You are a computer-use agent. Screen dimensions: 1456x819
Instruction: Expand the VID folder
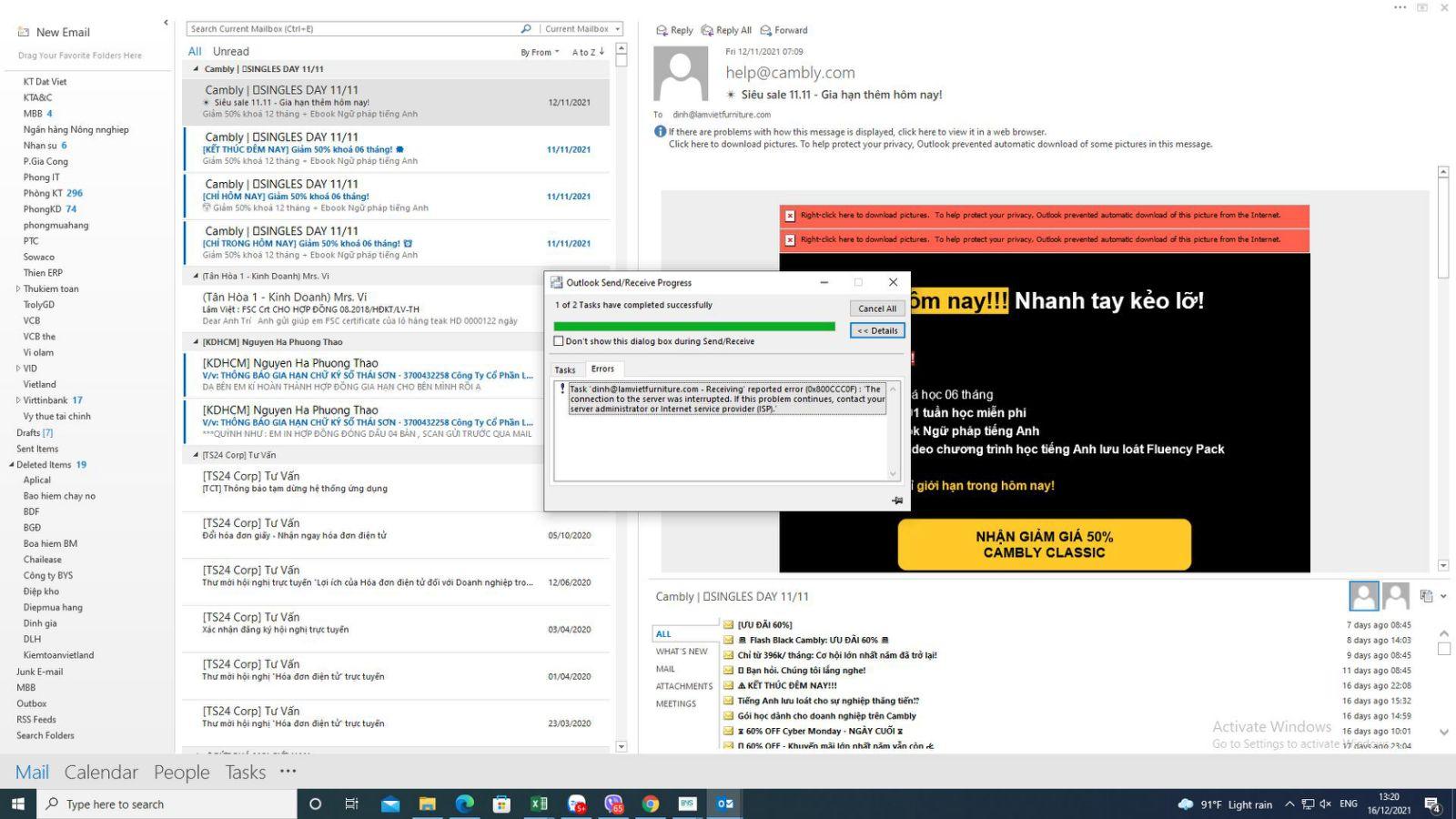18,369
